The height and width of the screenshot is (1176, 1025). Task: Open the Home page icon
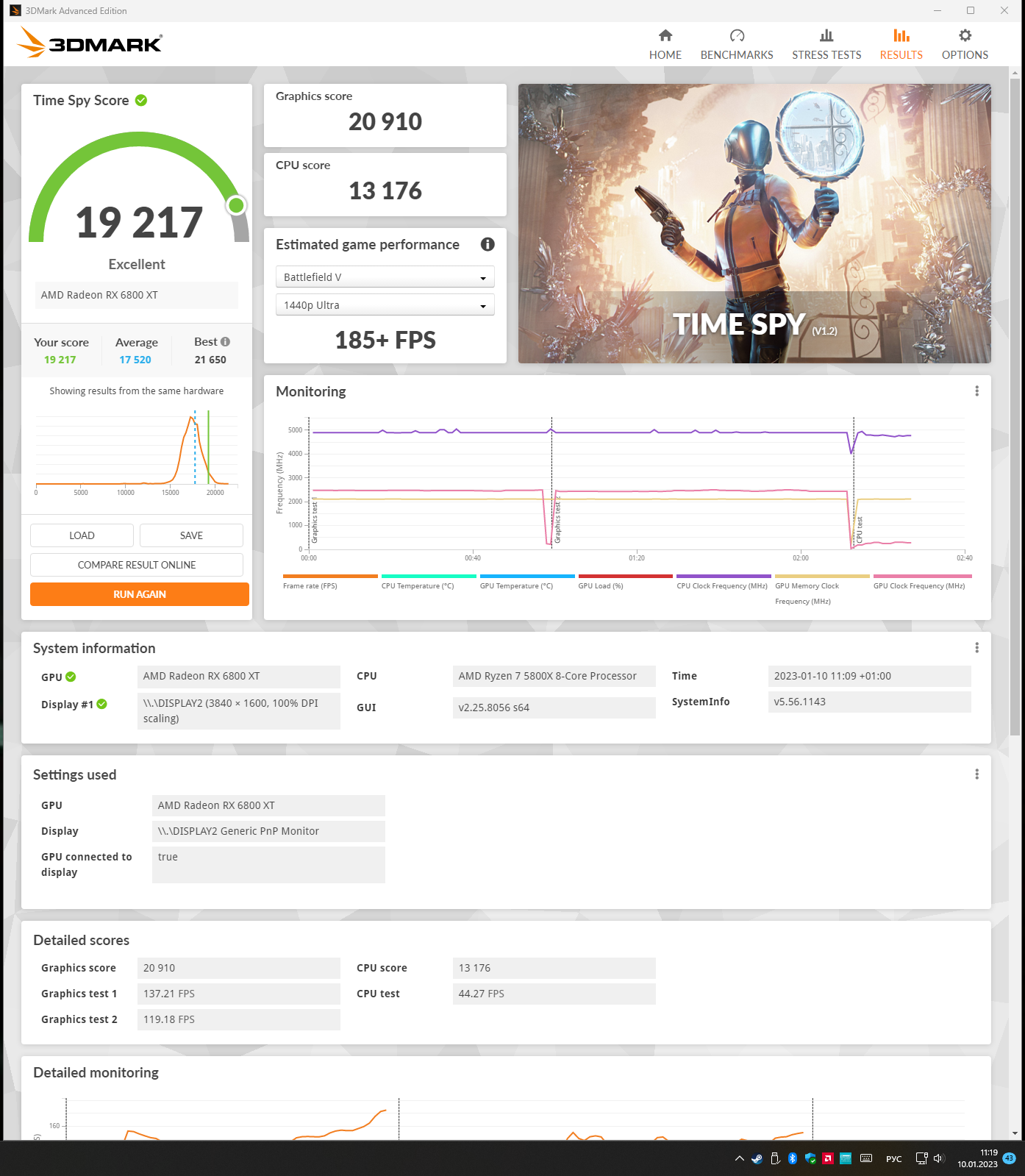(x=665, y=35)
